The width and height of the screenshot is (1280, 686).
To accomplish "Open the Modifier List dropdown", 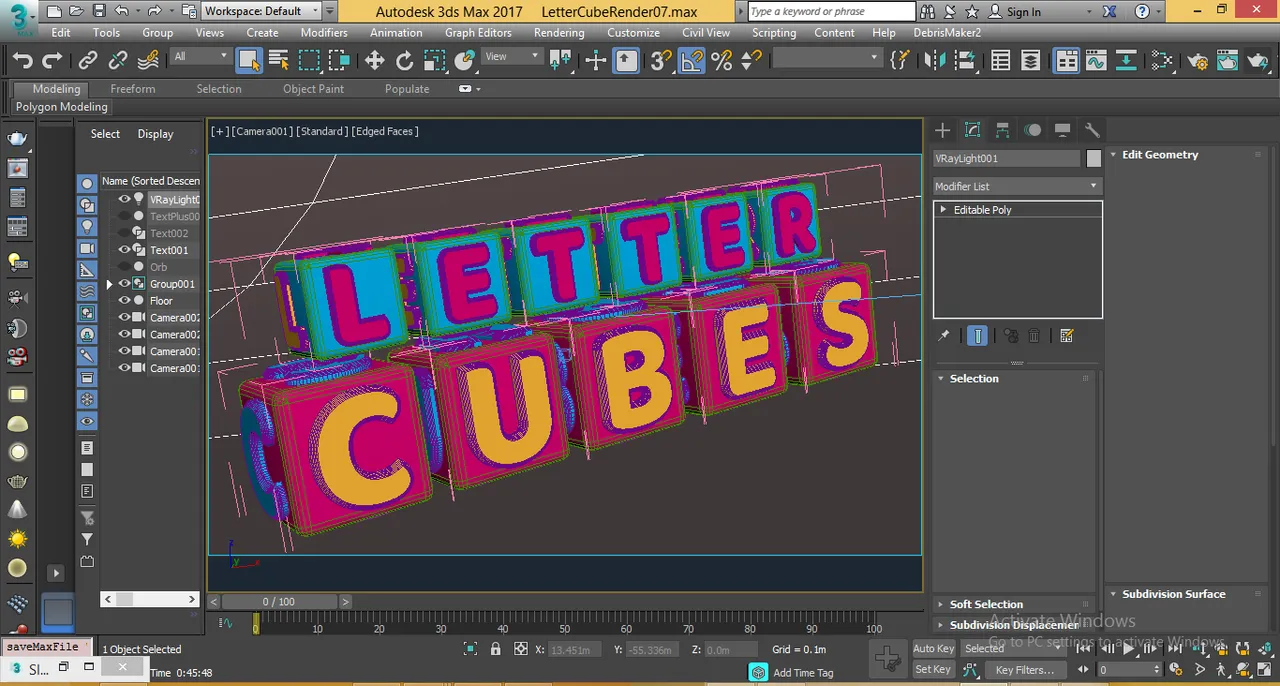I will [x=1017, y=186].
